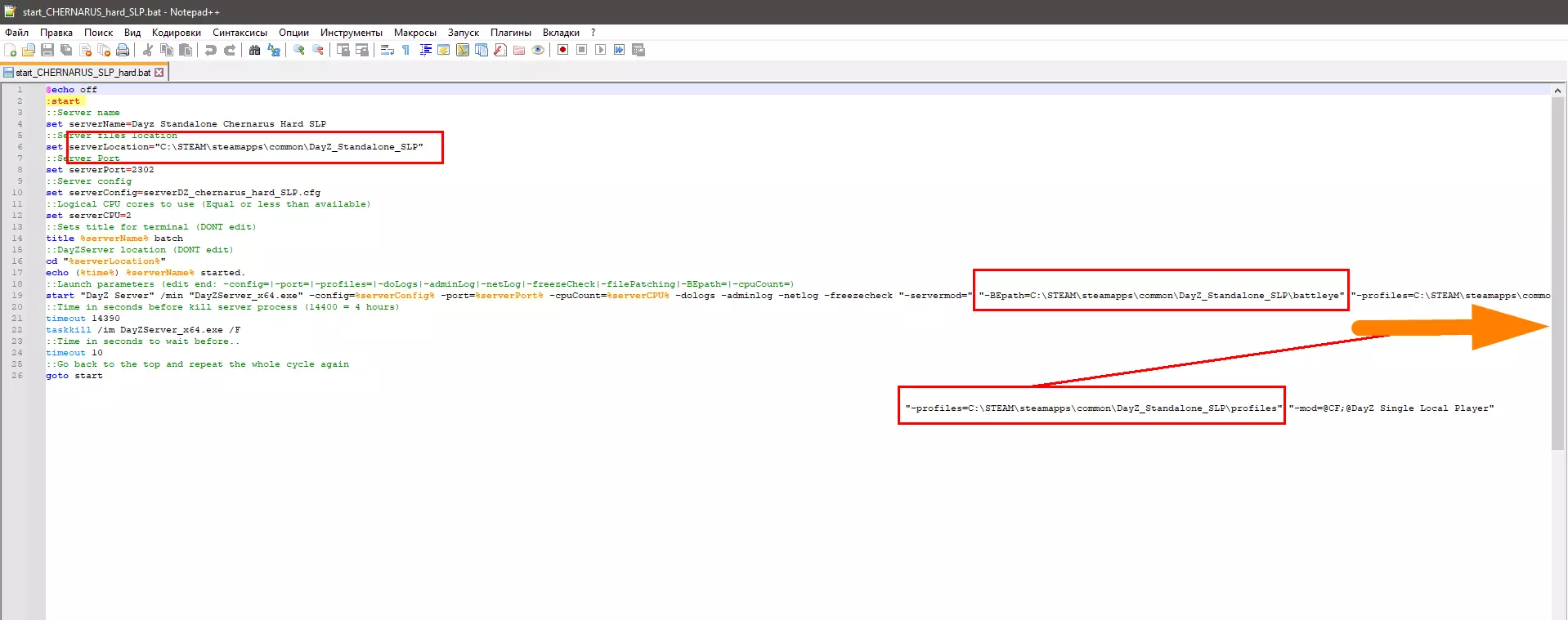Open the Запуск menu
Screen dimensions: 1568x620
[x=464, y=33]
